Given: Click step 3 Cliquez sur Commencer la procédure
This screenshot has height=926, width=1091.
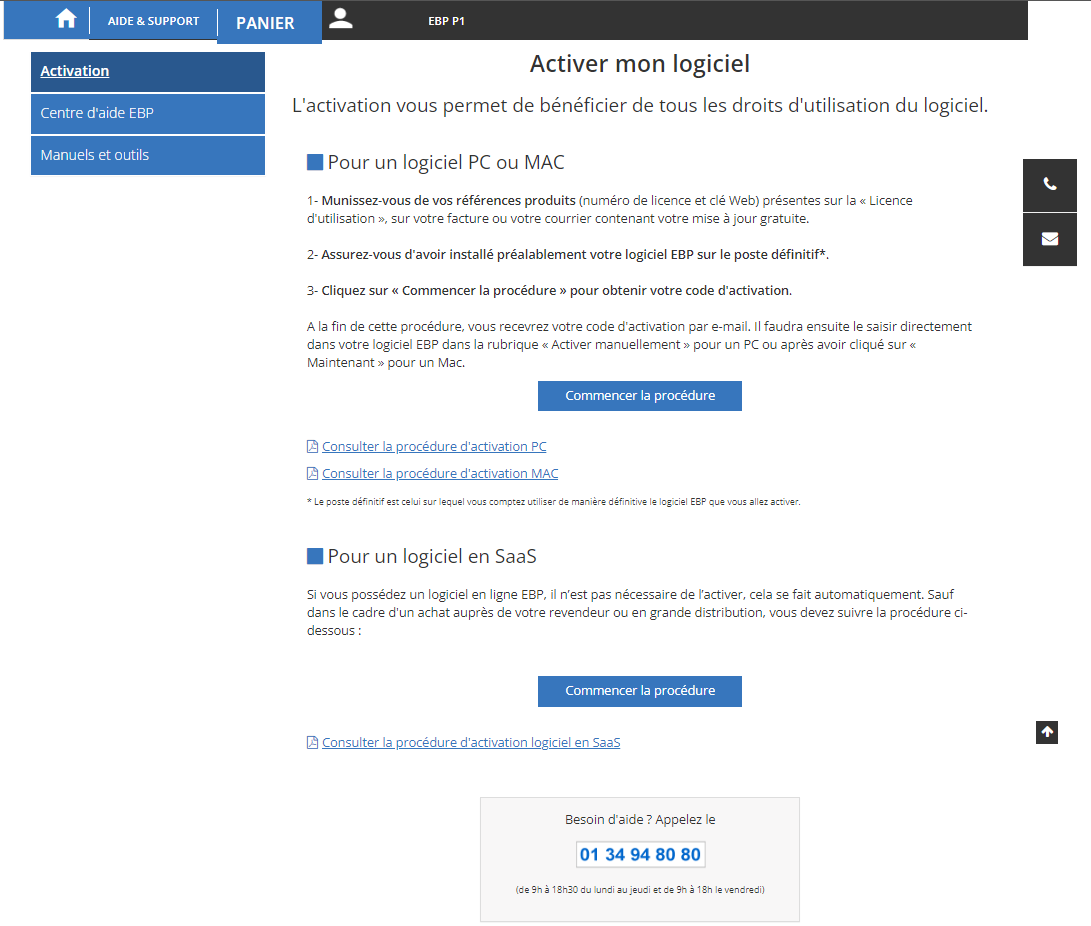Looking at the screenshot, I should (x=550, y=291).
